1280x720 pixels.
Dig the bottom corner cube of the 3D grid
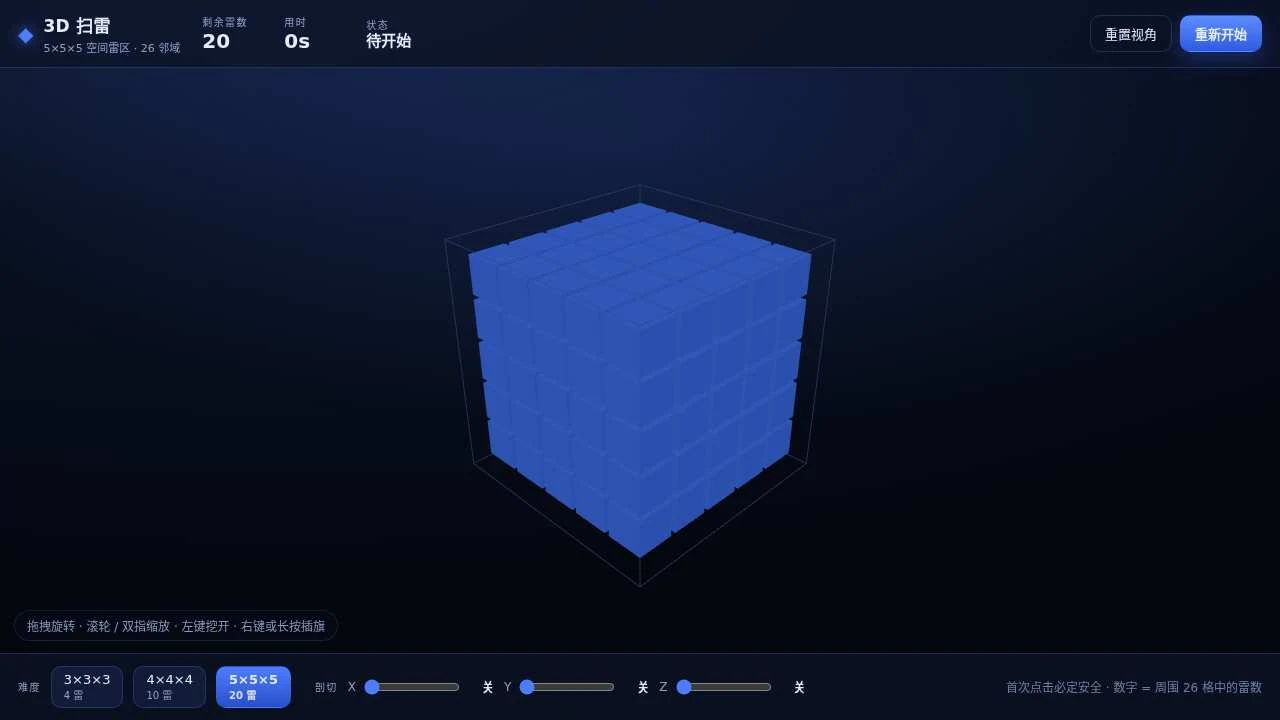point(640,530)
